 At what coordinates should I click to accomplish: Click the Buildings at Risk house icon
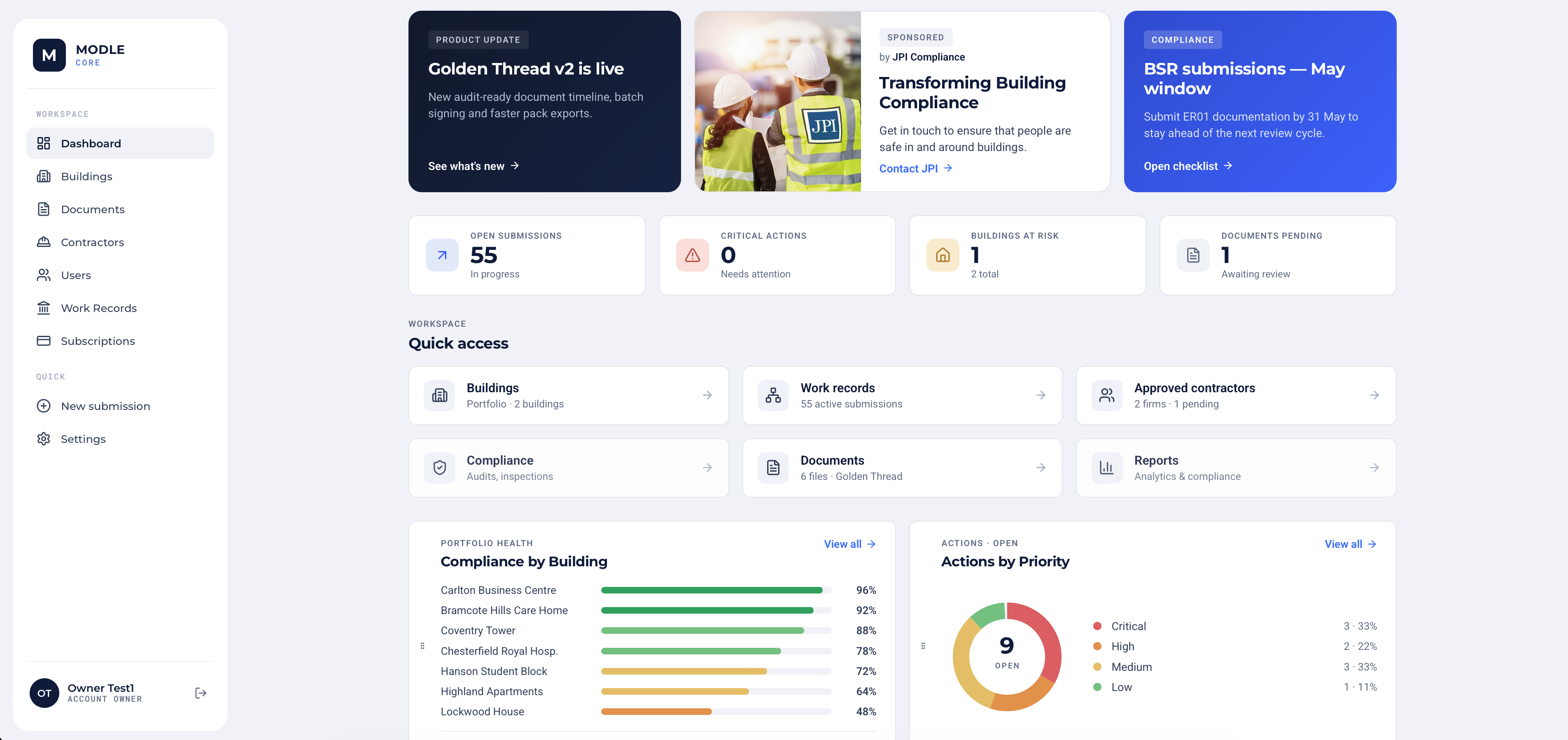(x=942, y=256)
